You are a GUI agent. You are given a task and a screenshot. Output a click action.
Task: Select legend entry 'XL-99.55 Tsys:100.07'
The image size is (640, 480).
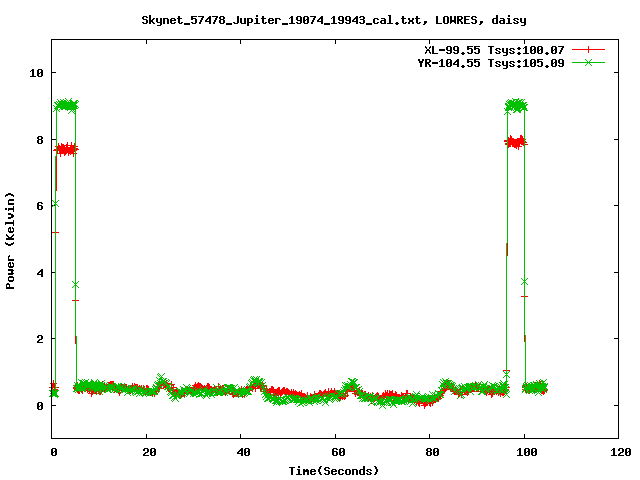pyautogui.click(x=494, y=50)
